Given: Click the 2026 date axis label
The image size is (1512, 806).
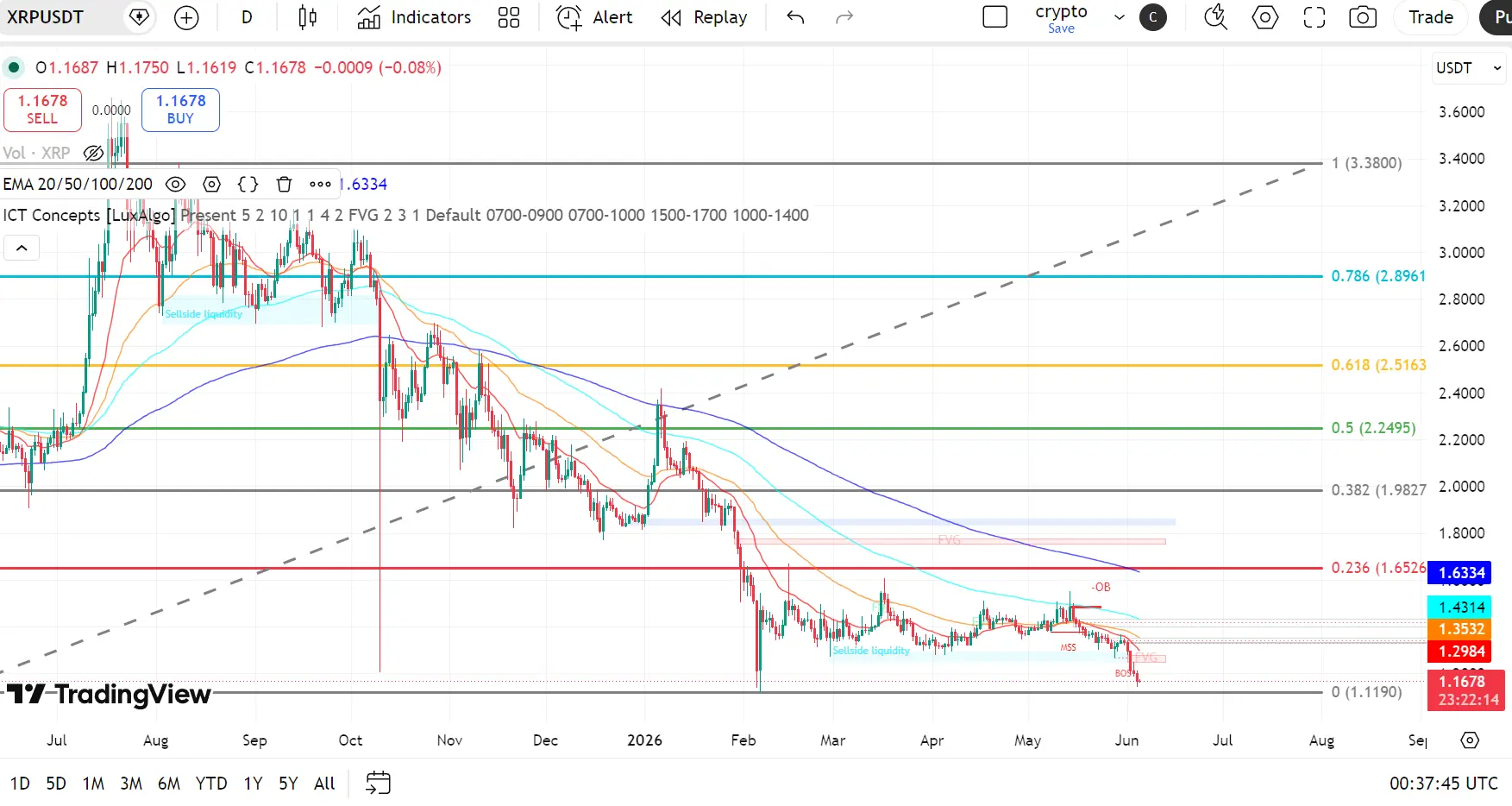Looking at the screenshot, I should [x=644, y=740].
